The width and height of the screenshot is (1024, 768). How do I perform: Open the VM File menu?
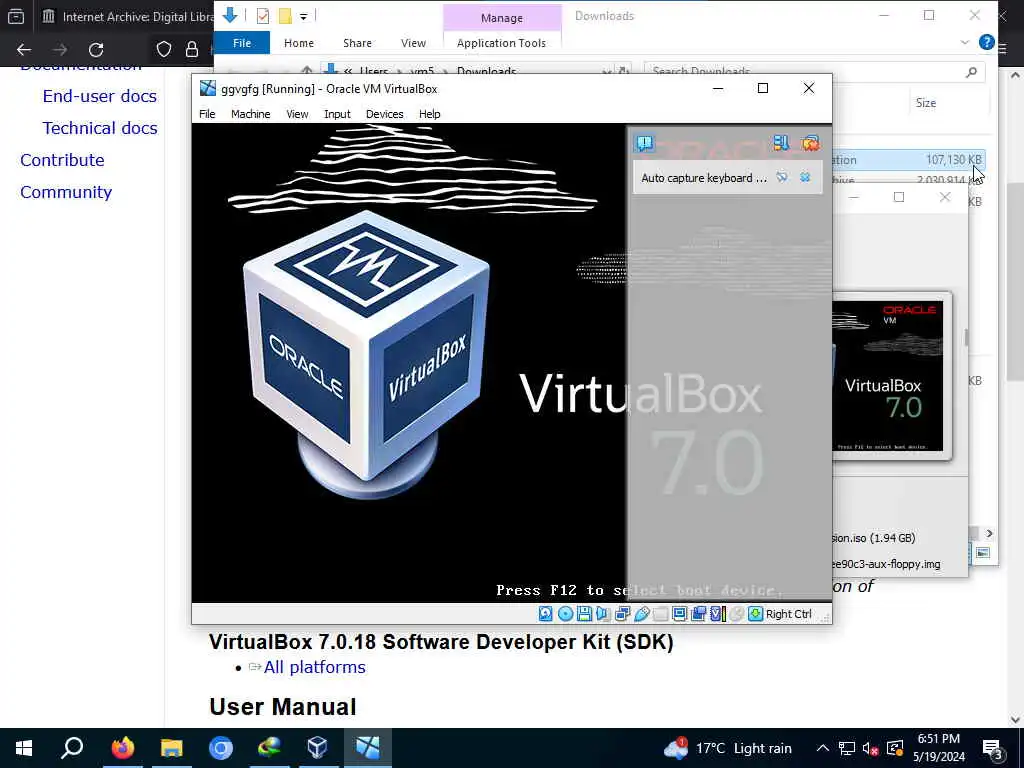tap(207, 114)
